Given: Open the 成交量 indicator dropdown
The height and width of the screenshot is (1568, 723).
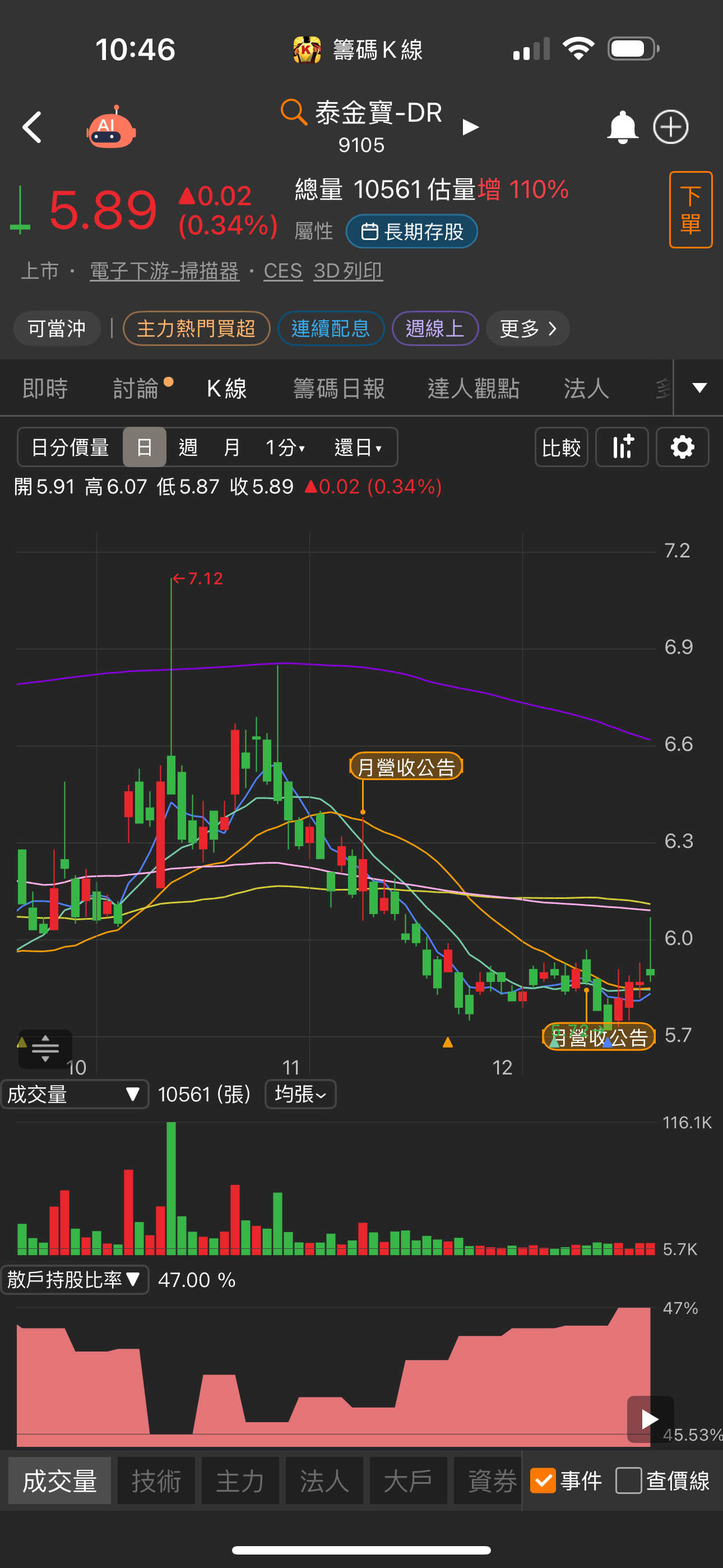Looking at the screenshot, I should [75, 1095].
